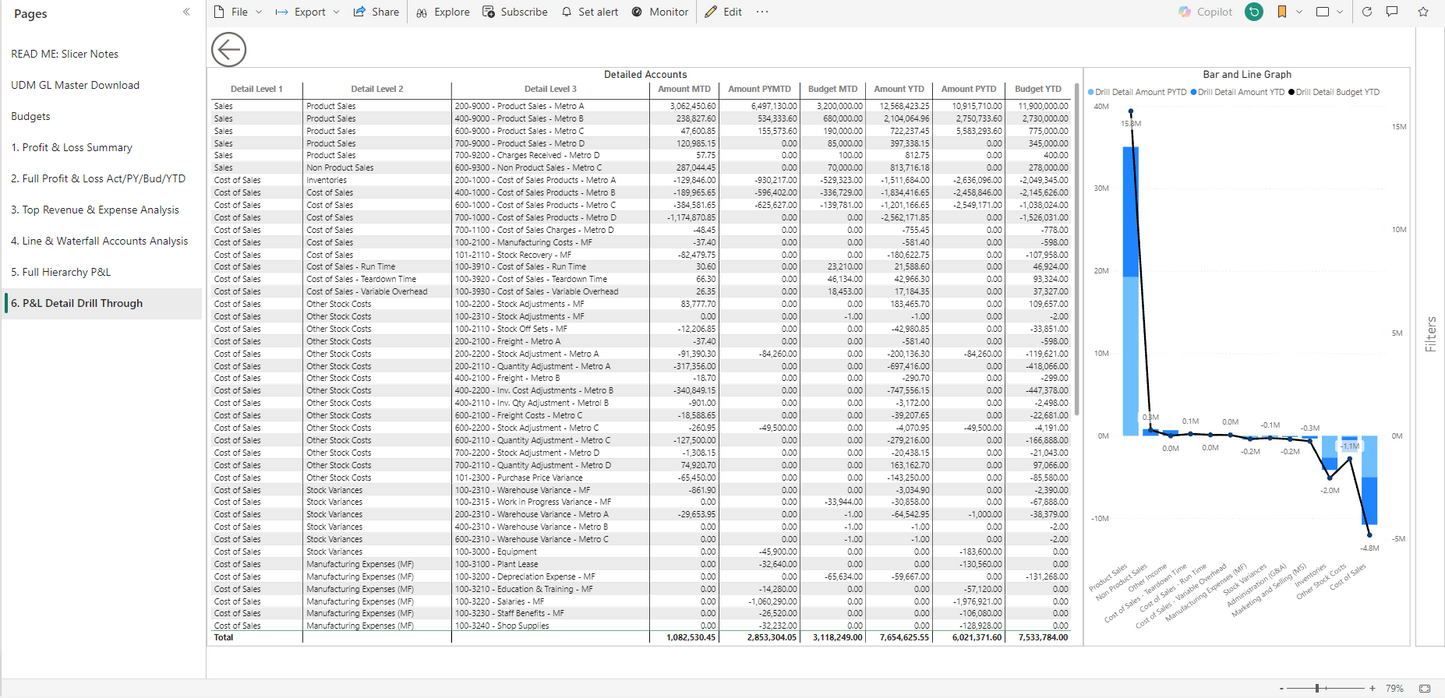Click the Other Stock Costs bar in the chart
The width and height of the screenshot is (1445, 698).
[1348, 446]
